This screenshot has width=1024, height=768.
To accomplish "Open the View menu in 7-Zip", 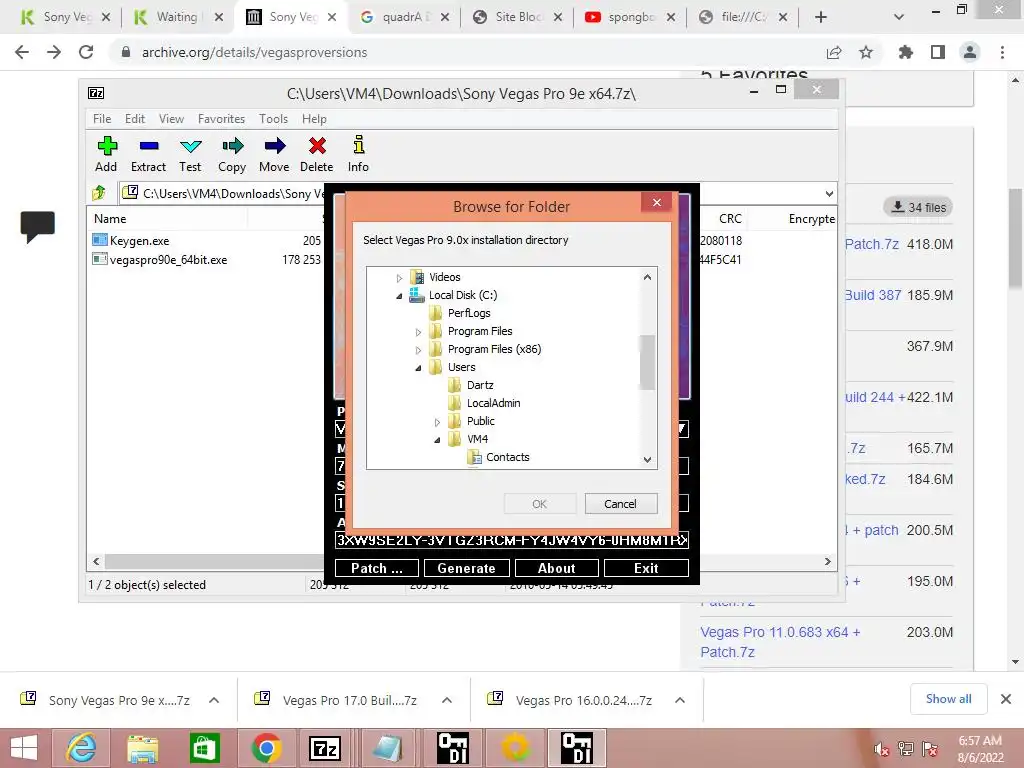I will pos(171,119).
